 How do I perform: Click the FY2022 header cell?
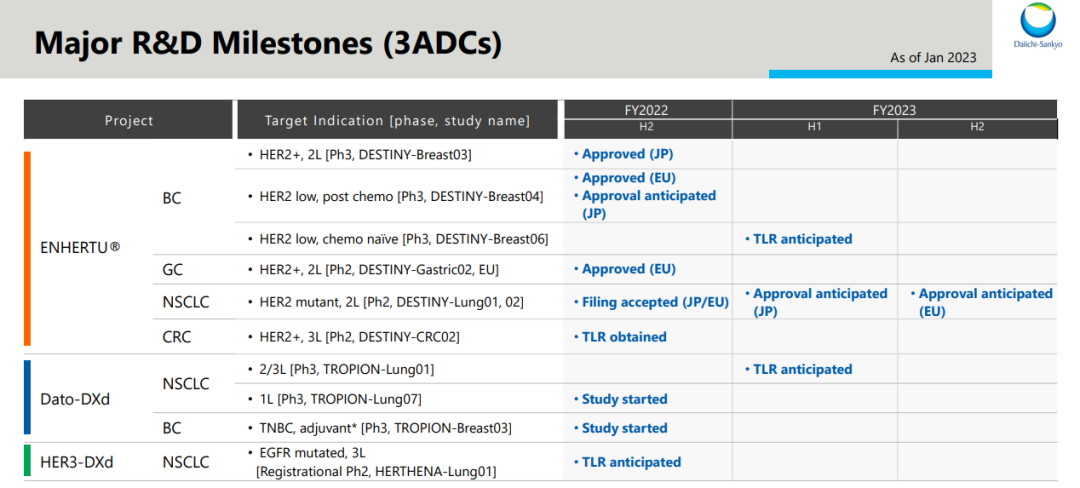647,110
